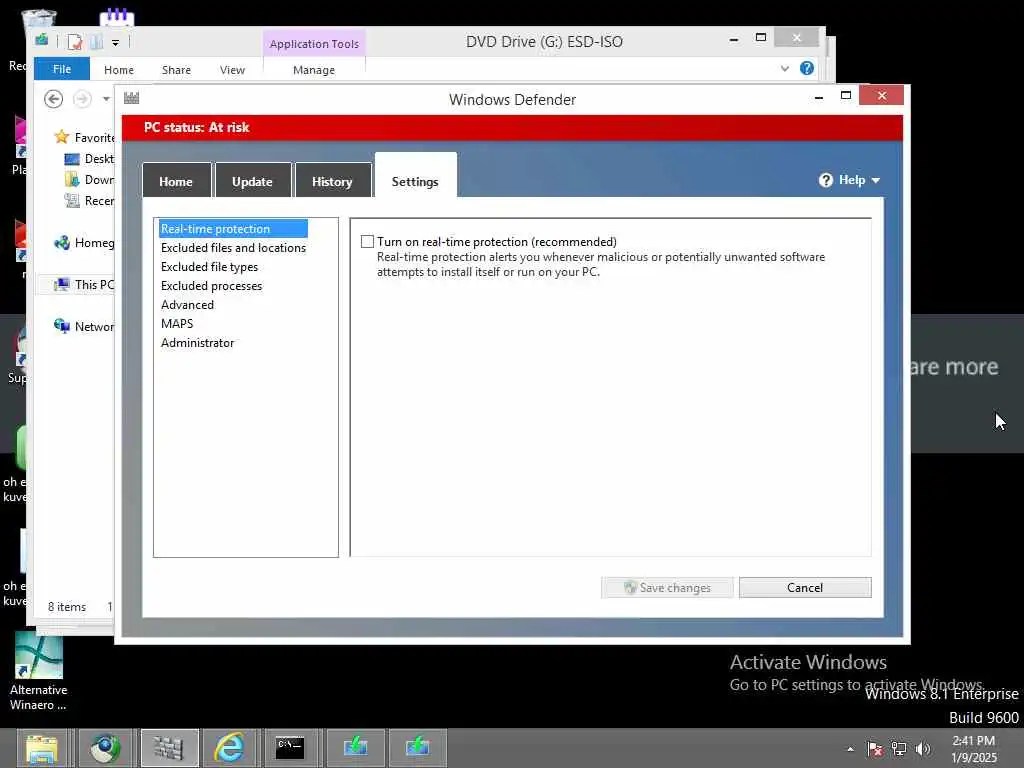Select the Administrator settings entry
This screenshot has width=1024, height=768.
pos(197,342)
